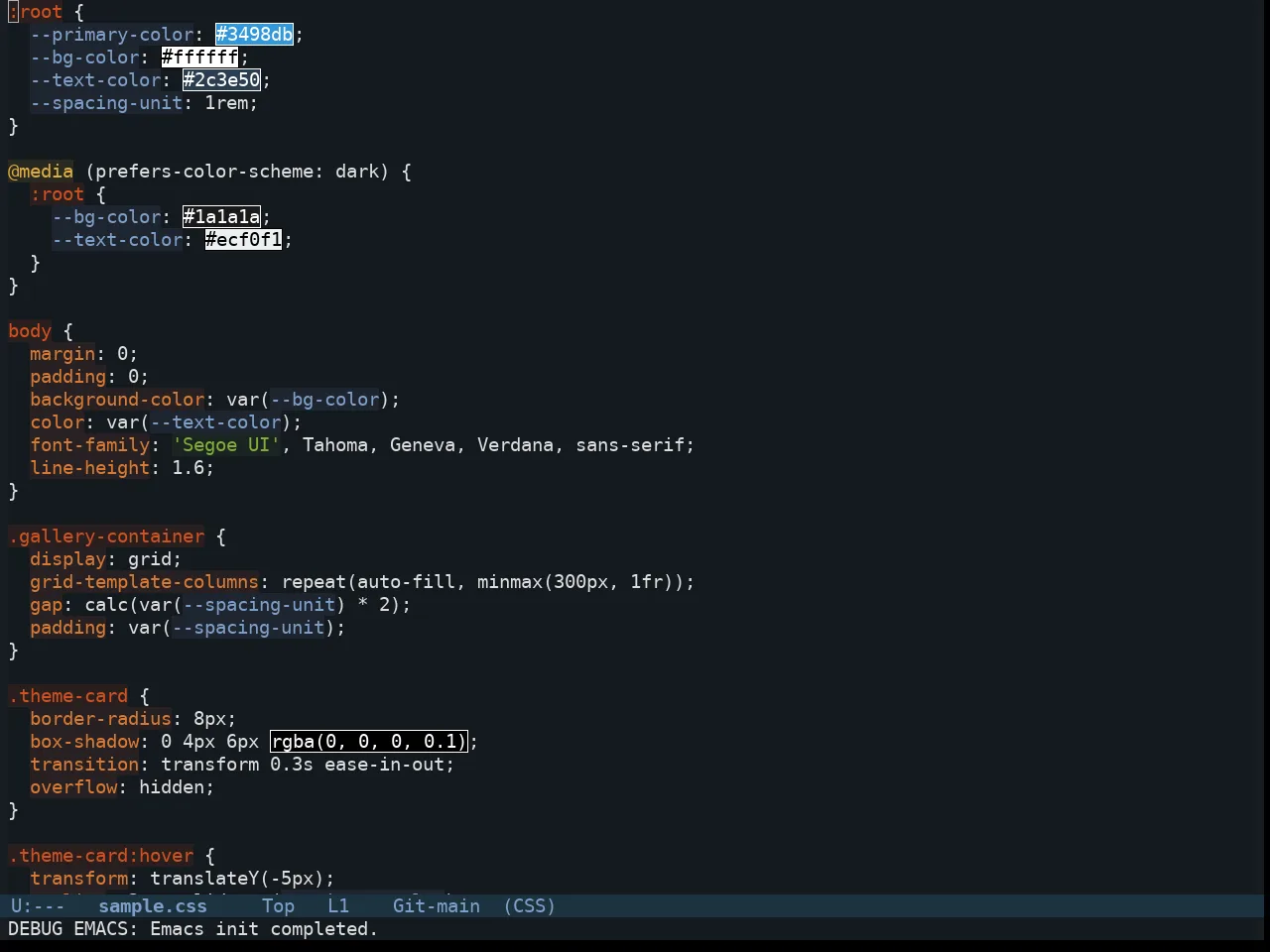Click the .theme-card:hover selector

(x=100, y=856)
